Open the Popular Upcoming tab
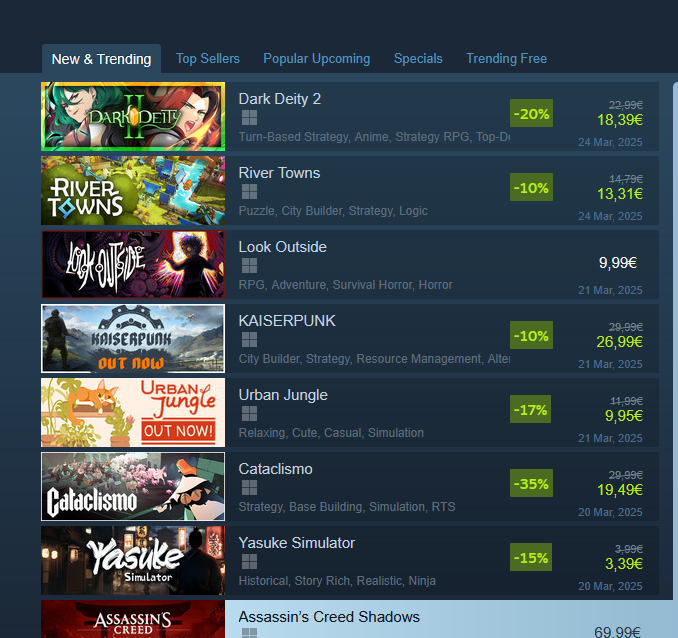This screenshot has width=678, height=638. point(317,58)
